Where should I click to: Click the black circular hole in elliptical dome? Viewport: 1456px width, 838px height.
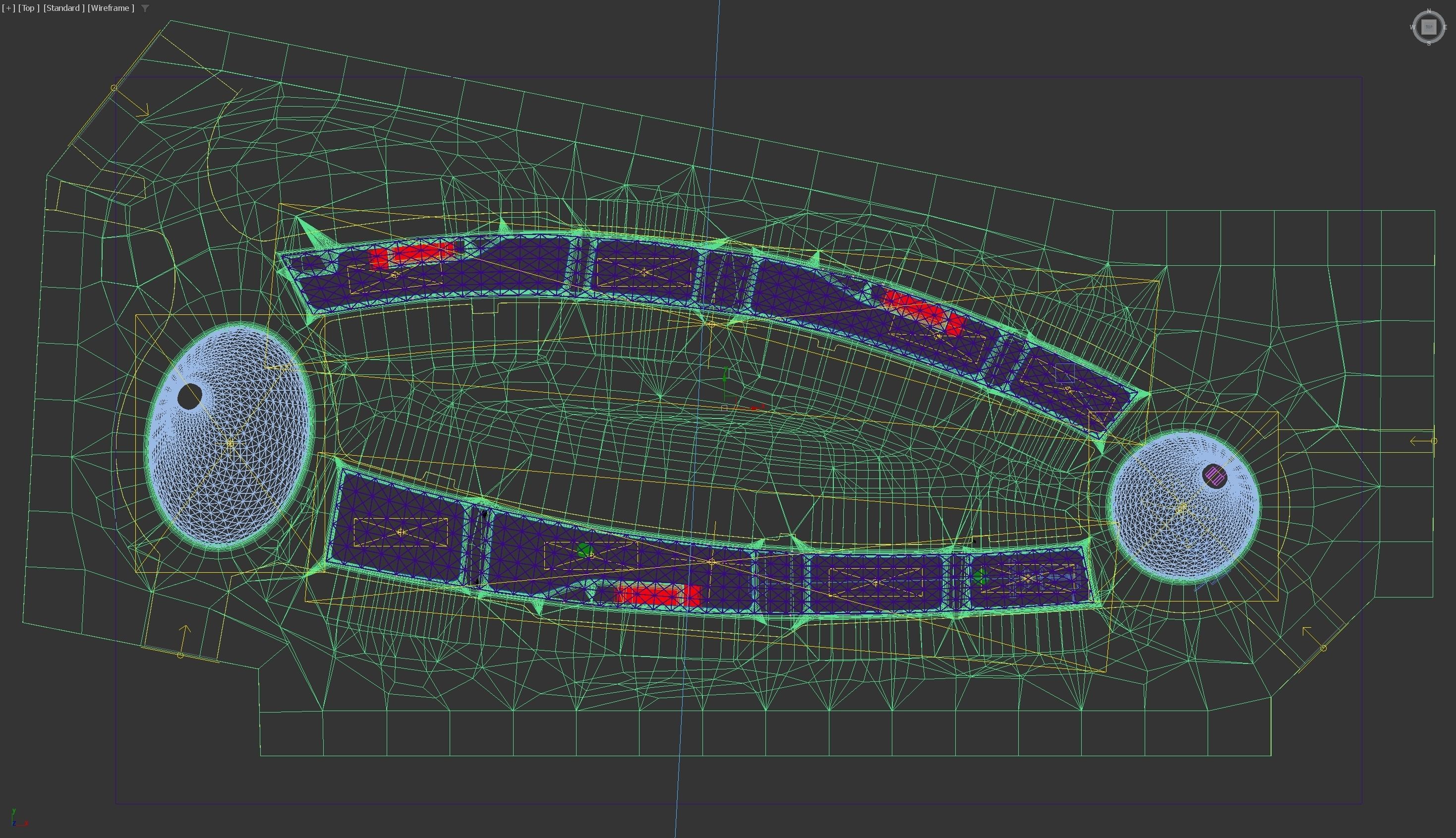coord(189,397)
